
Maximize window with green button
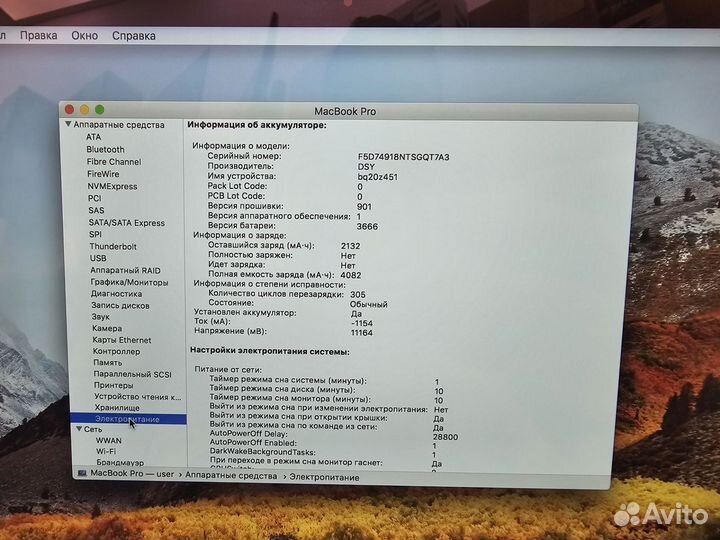pyautogui.click(x=100, y=109)
